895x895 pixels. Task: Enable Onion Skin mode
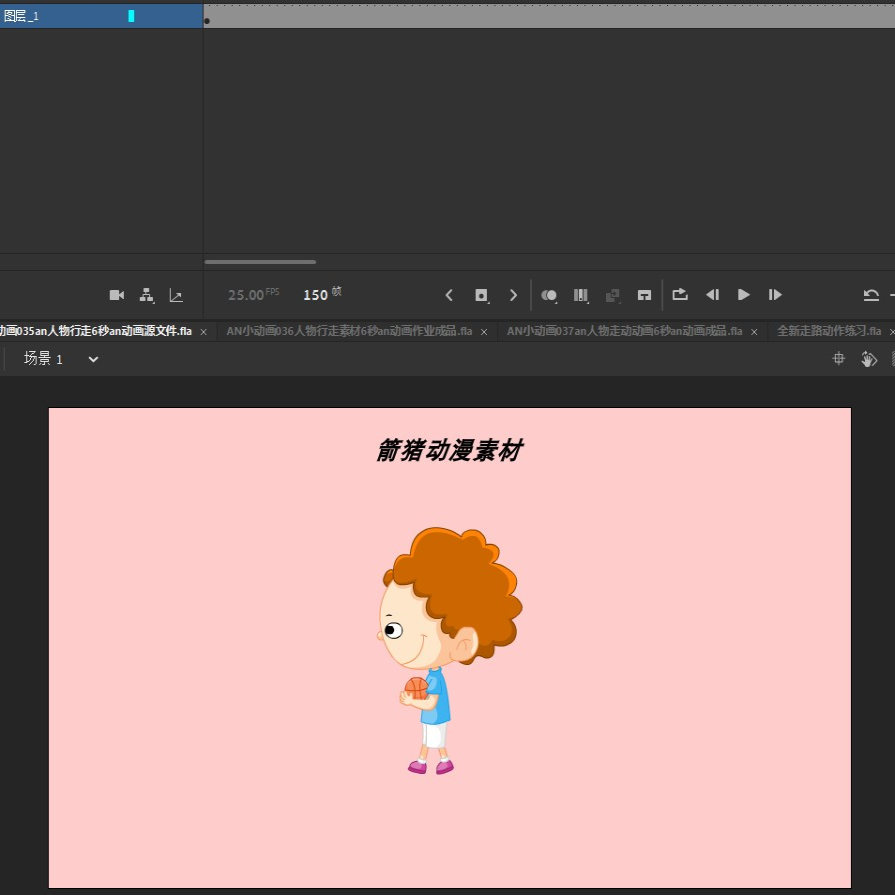click(x=549, y=295)
